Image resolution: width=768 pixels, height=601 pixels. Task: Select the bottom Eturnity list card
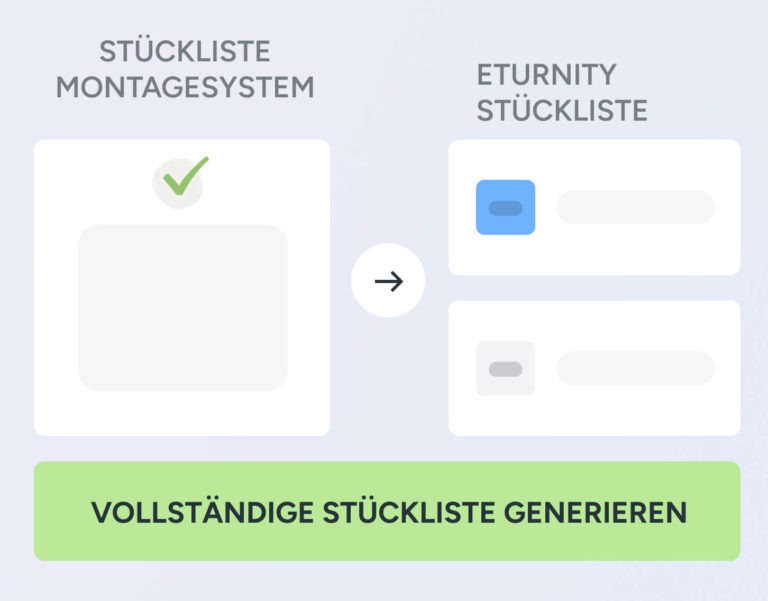[594, 415]
